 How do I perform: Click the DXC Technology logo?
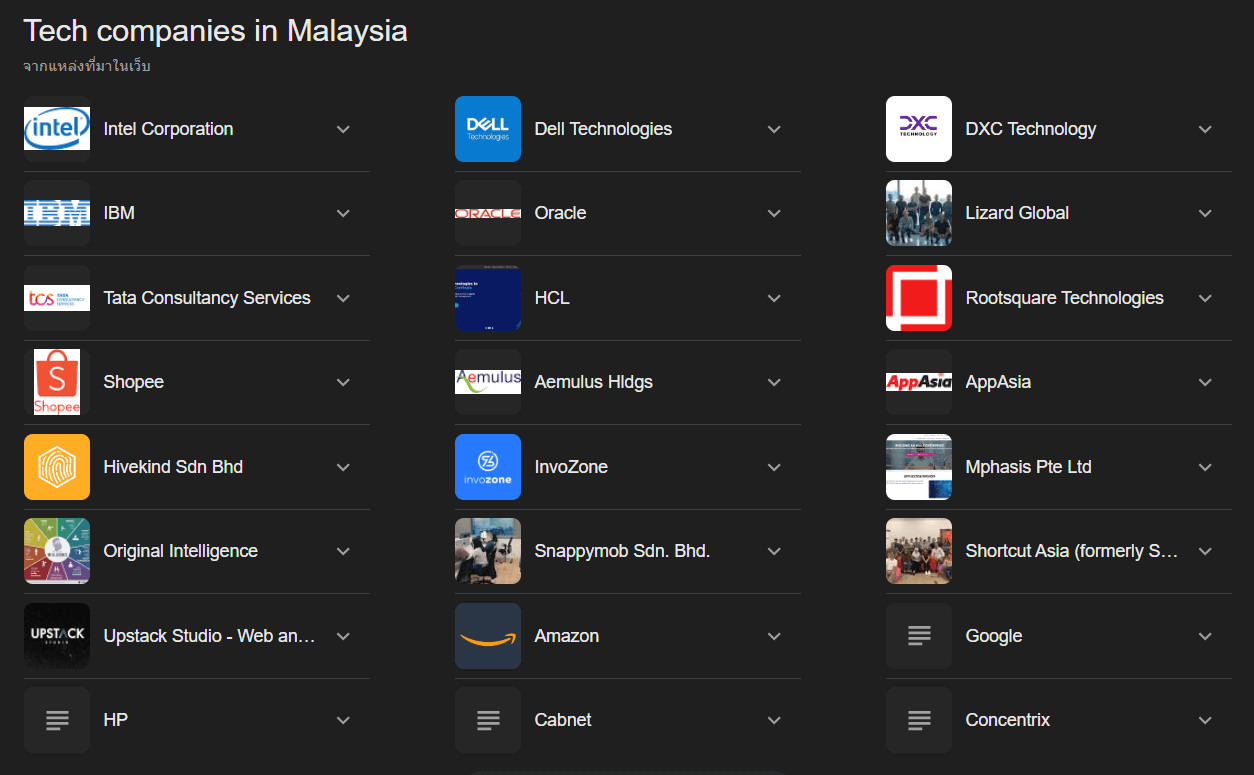pos(919,129)
